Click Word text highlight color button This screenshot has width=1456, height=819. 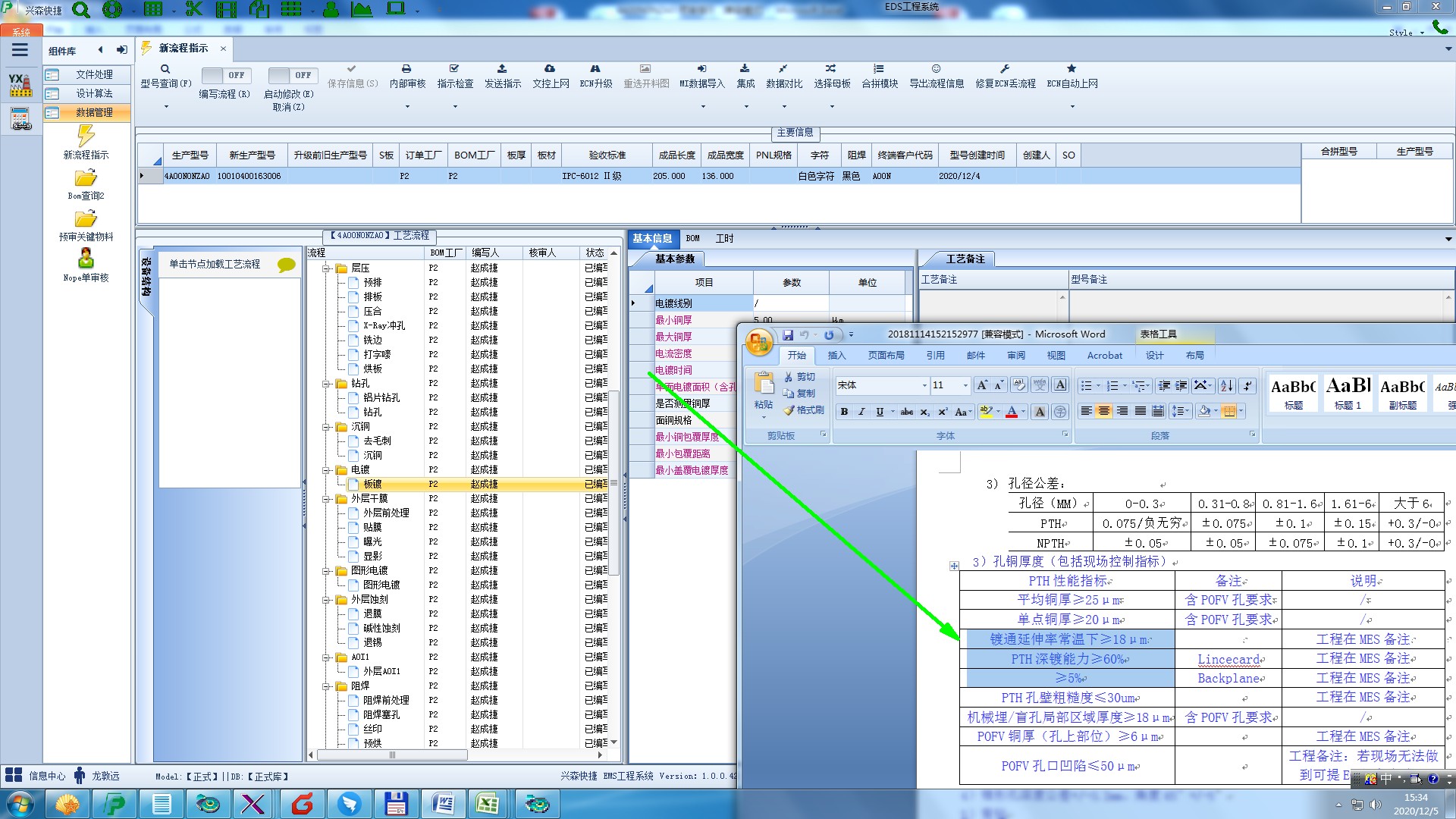(x=985, y=412)
